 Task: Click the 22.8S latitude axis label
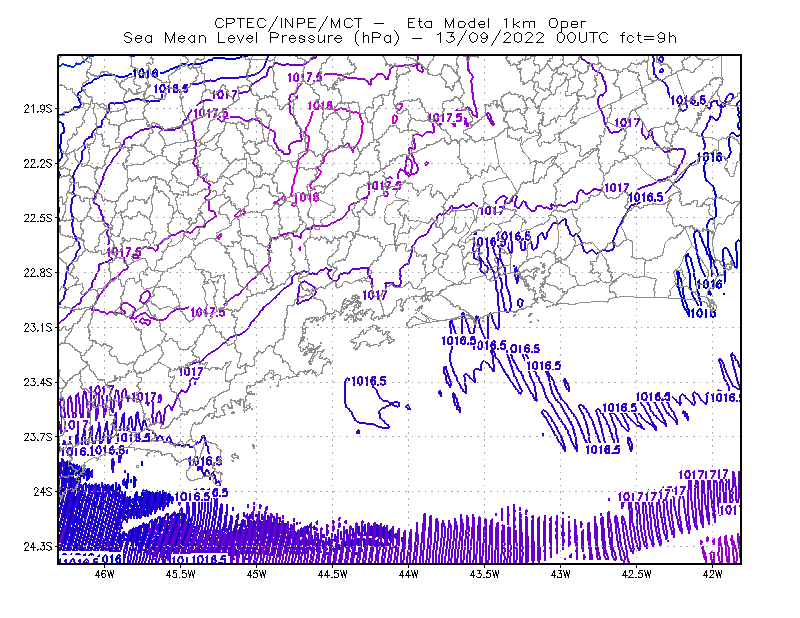coord(37,273)
